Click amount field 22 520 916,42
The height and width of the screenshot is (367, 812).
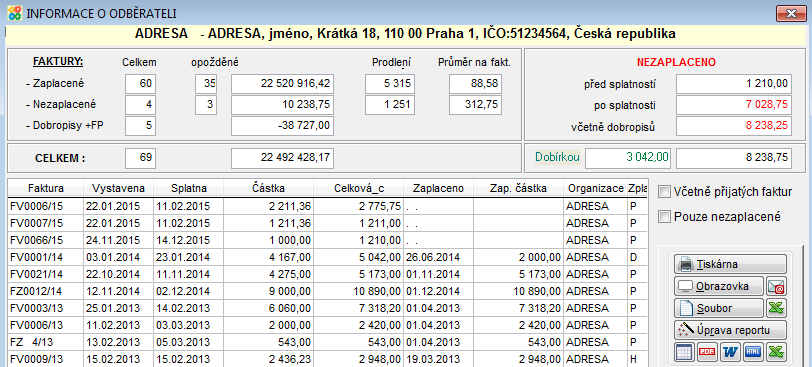click(x=282, y=84)
